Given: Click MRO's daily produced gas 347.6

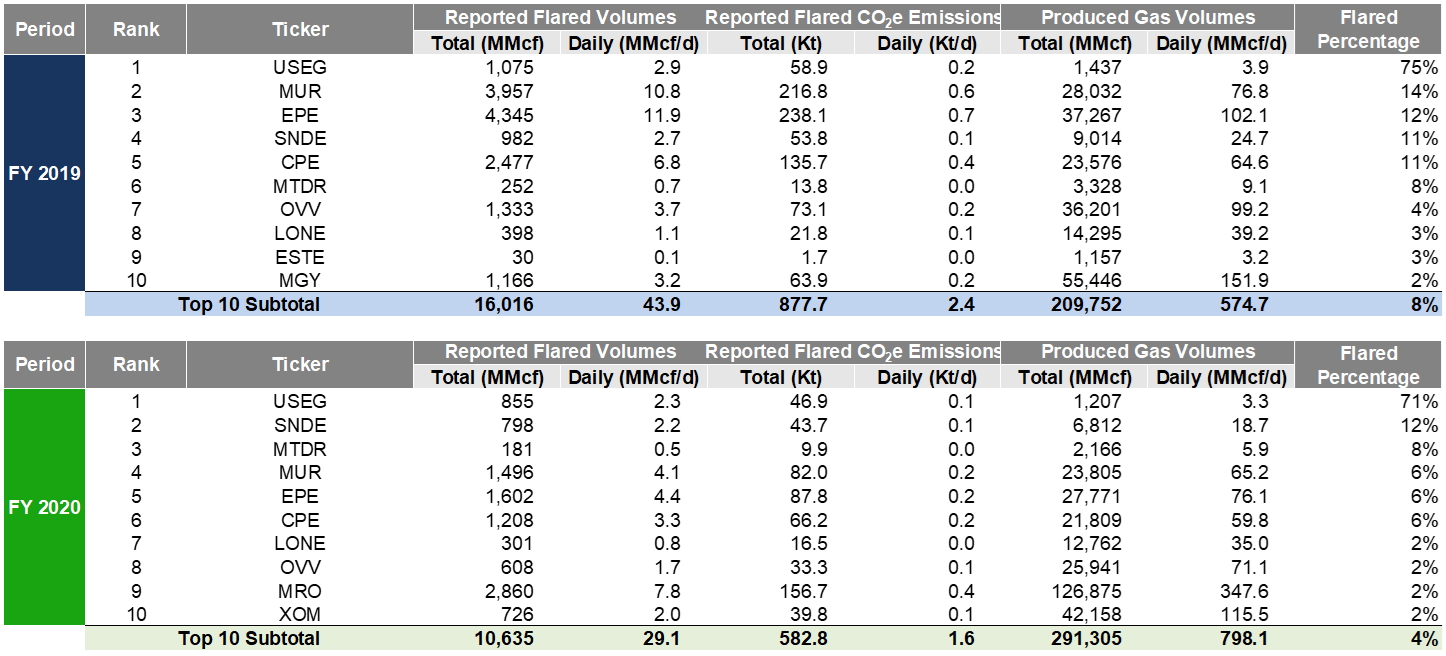Looking at the screenshot, I should click(1246, 591).
